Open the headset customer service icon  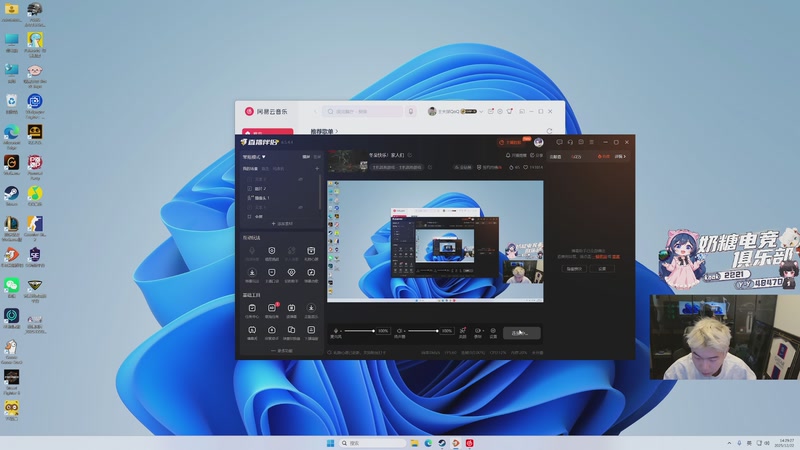[x=570, y=142]
